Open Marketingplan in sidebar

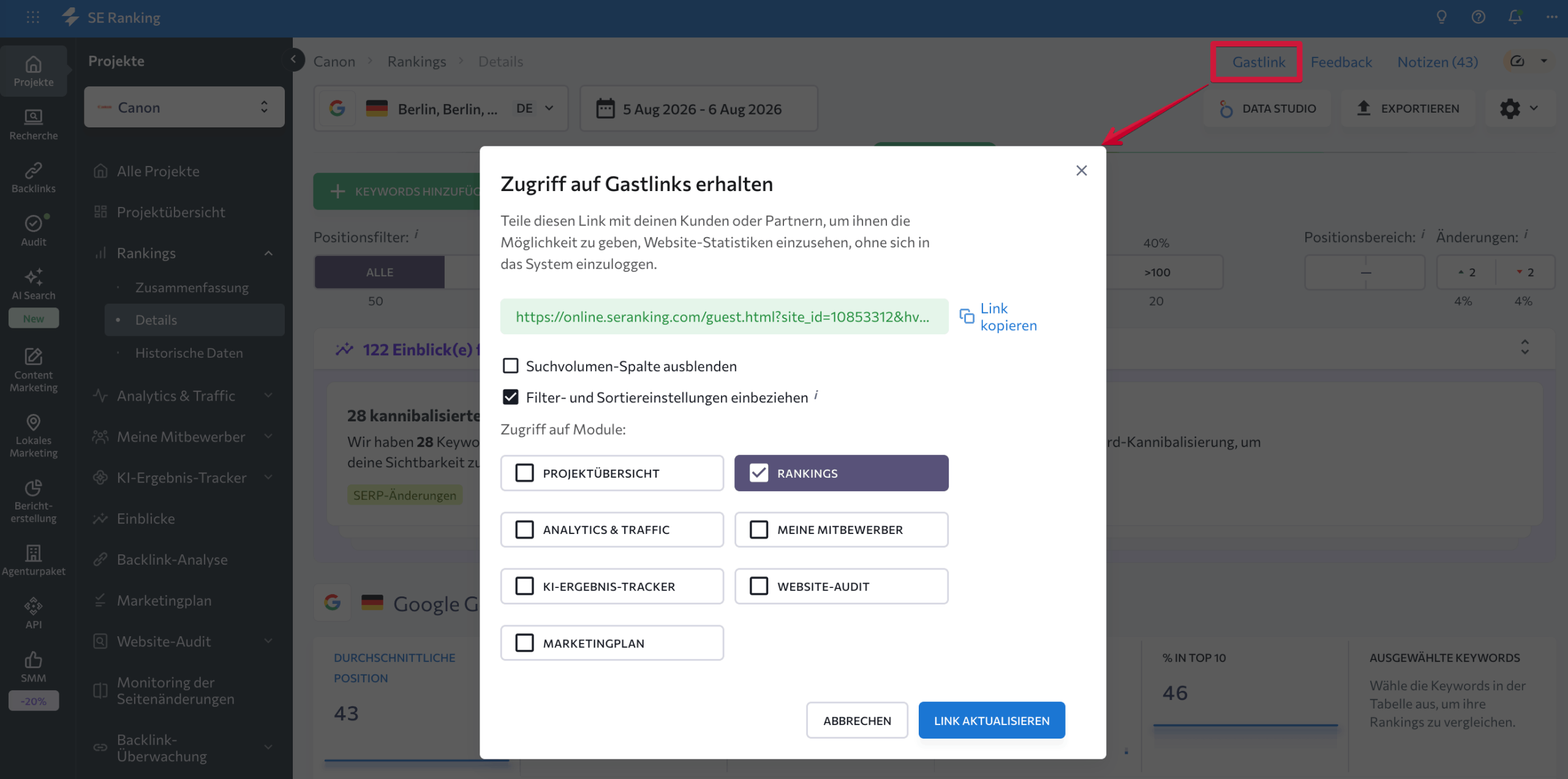coord(164,600)
